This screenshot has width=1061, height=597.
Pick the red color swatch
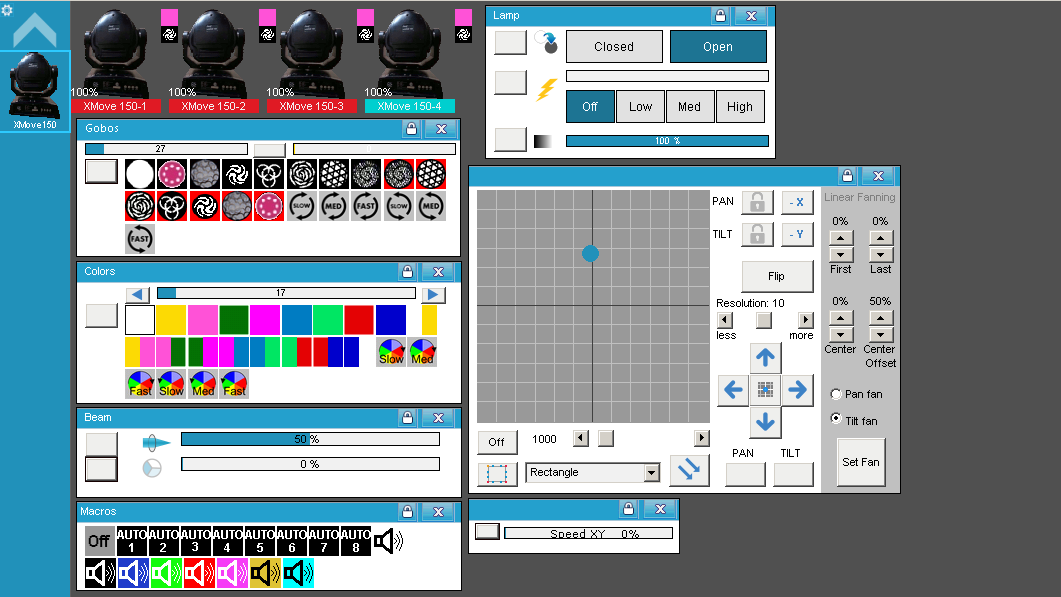[359, 320]
